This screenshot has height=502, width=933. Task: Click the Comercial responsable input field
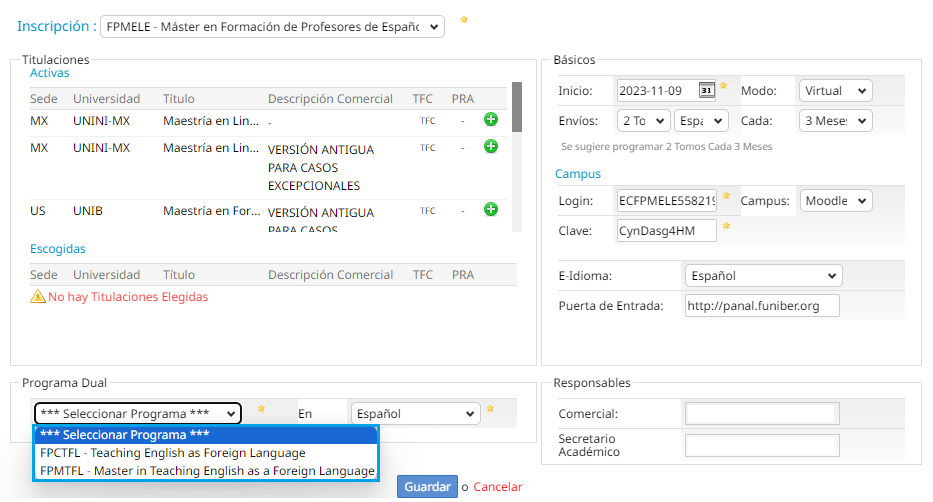pyautogui.click(x=762, y=414)
